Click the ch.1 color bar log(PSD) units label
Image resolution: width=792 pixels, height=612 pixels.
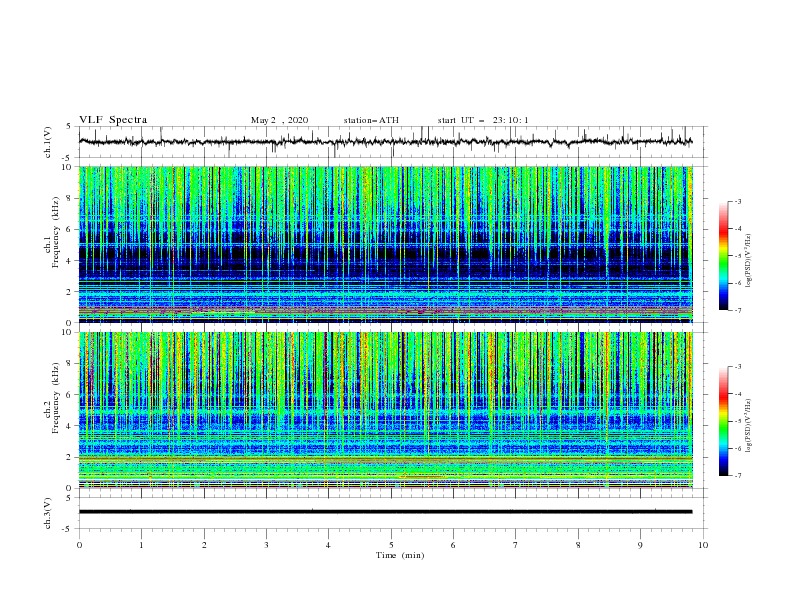[749, 261]
